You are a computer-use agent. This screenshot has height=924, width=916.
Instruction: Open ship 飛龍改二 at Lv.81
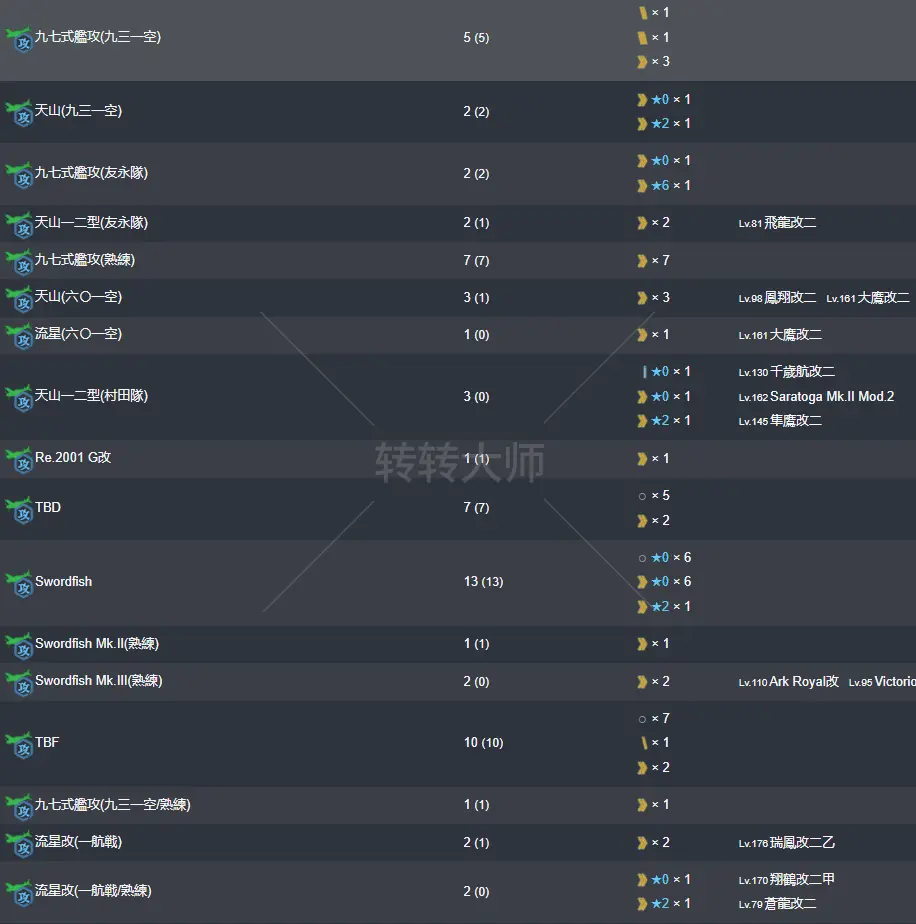coord(790,223)
